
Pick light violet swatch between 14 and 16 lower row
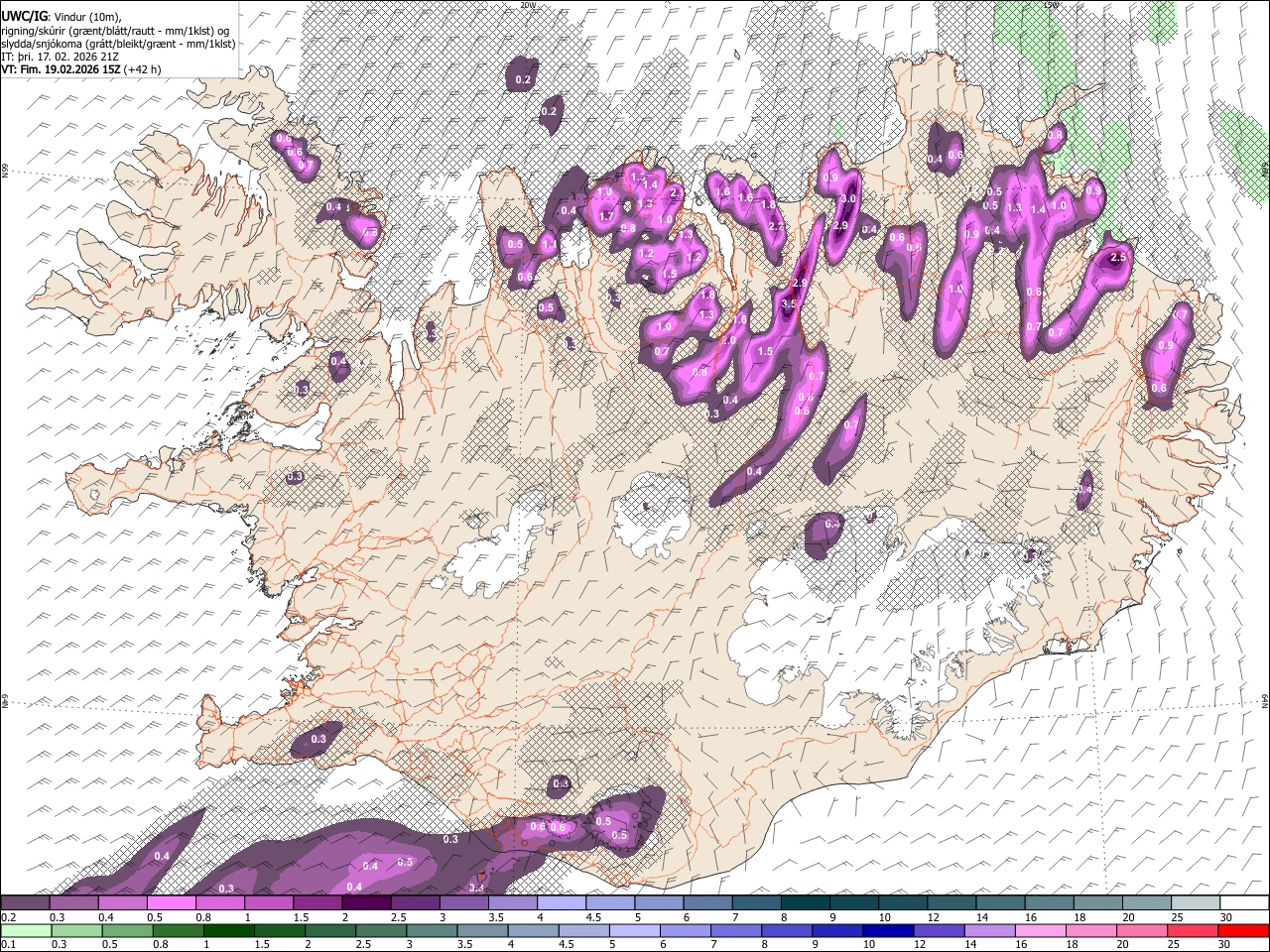989,930
